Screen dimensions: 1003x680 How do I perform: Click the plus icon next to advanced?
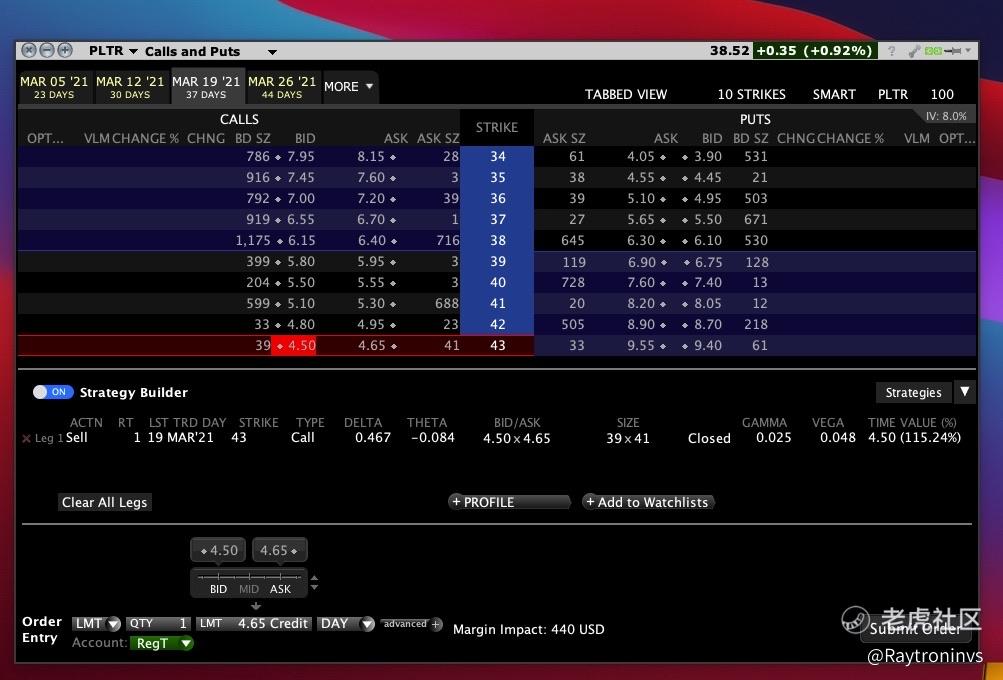436,624
